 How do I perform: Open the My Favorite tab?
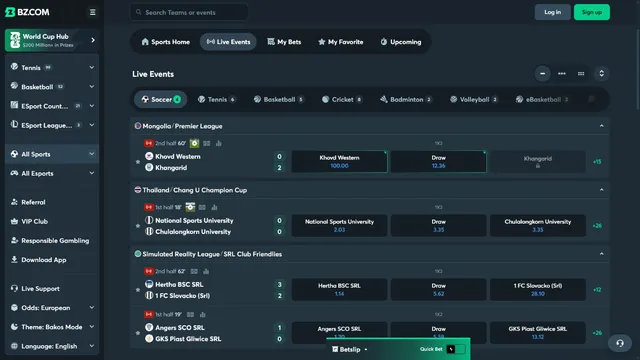(x=340, y=42)
